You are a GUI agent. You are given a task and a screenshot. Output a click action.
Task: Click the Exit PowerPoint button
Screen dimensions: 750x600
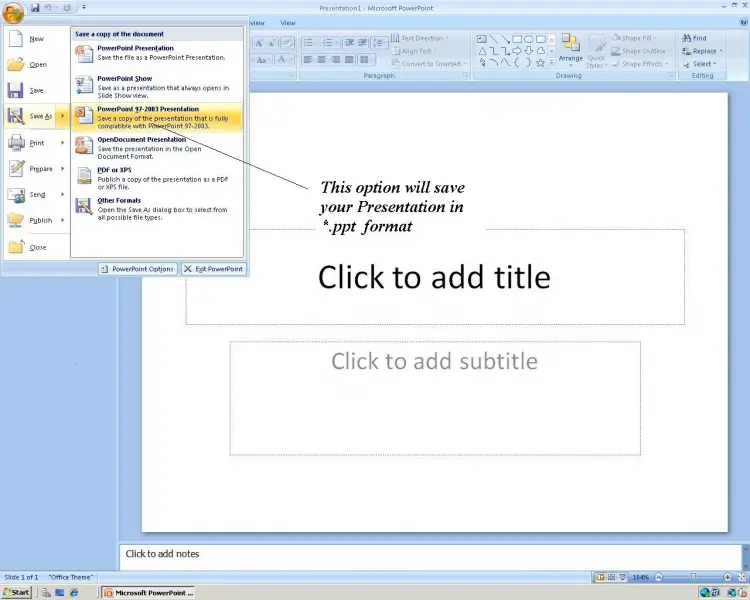coord(214,269)
